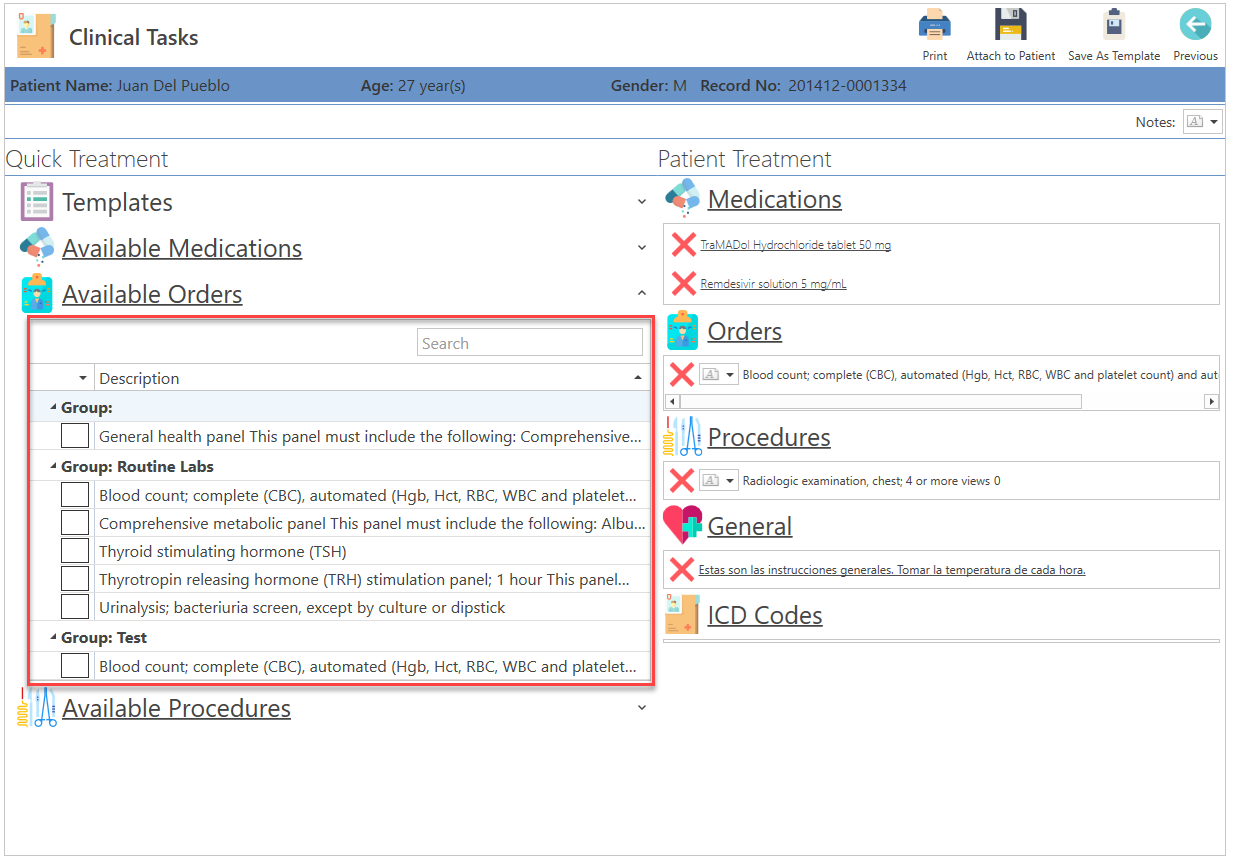Open the ICD Codes heading link
This screenshot has width=1233, height=860.
pyautogui.click(x=765, y=615)
